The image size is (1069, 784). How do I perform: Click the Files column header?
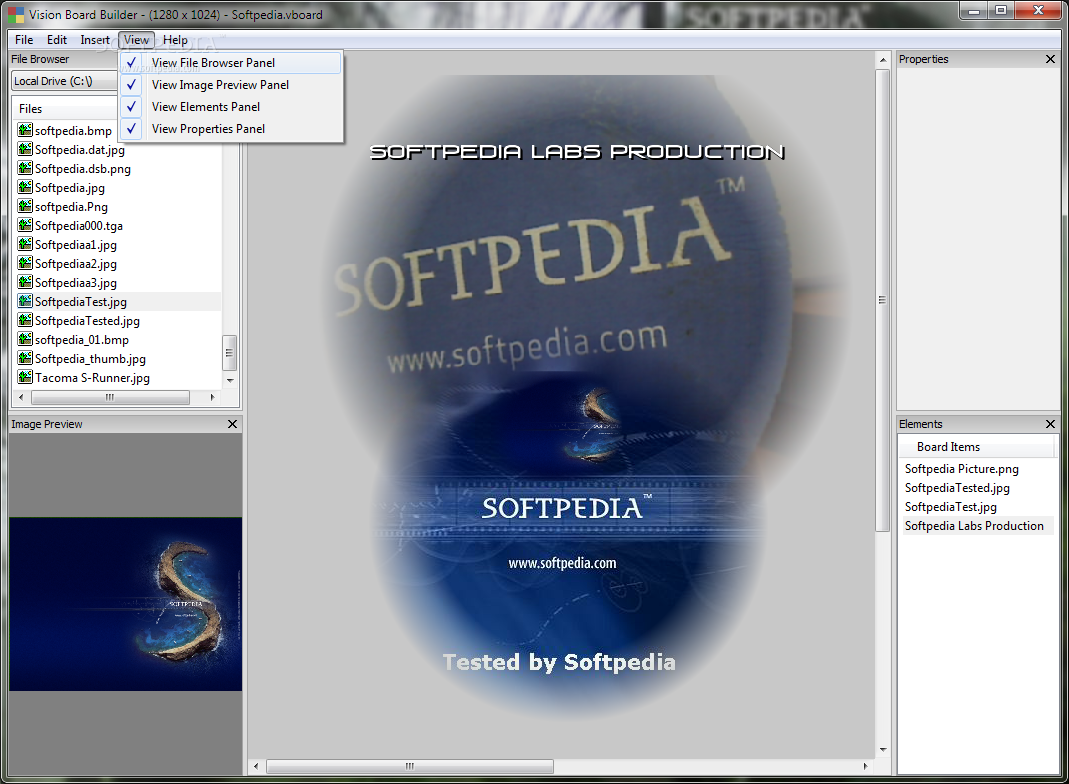click(x=65, y=109)
